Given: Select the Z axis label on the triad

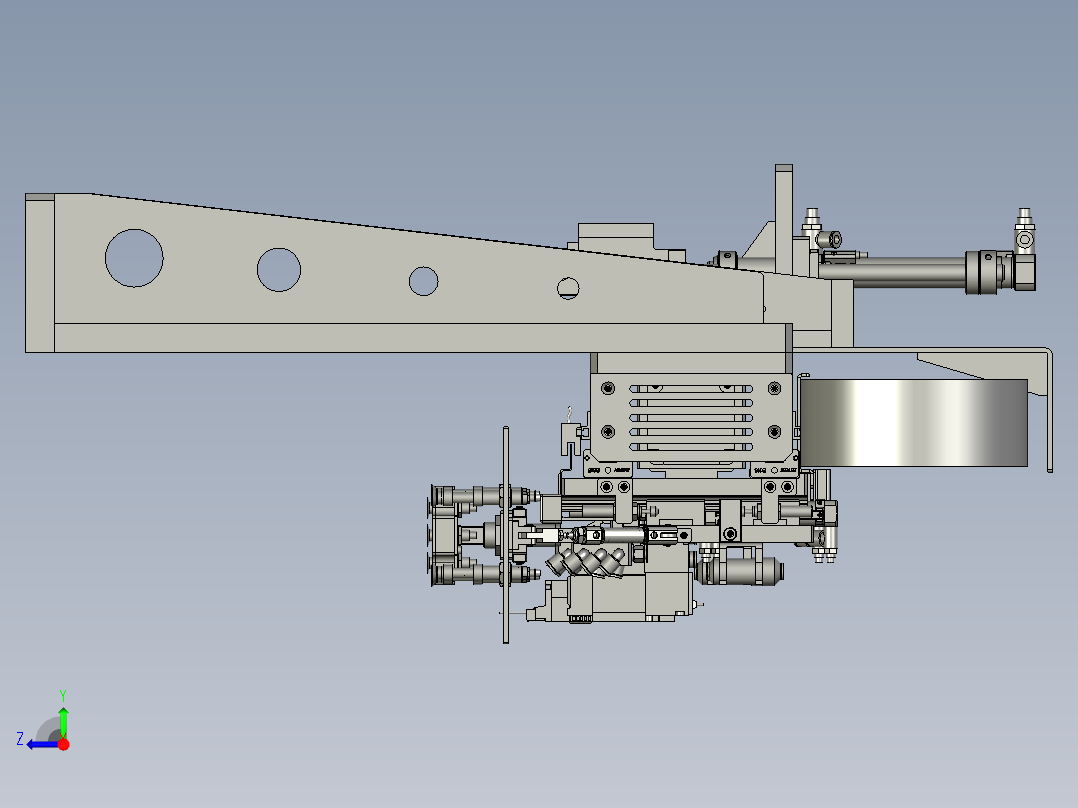Looking at the screenshot, I should coord(19,737).
